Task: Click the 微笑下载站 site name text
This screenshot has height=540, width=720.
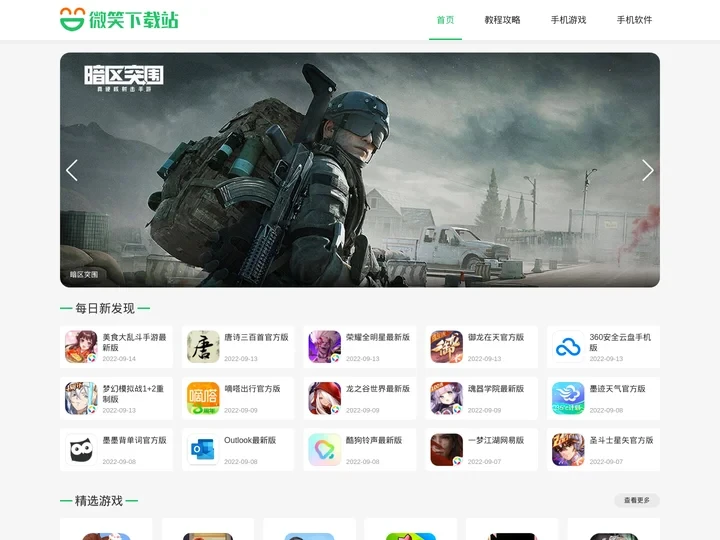Action: [x=134, y=20]
